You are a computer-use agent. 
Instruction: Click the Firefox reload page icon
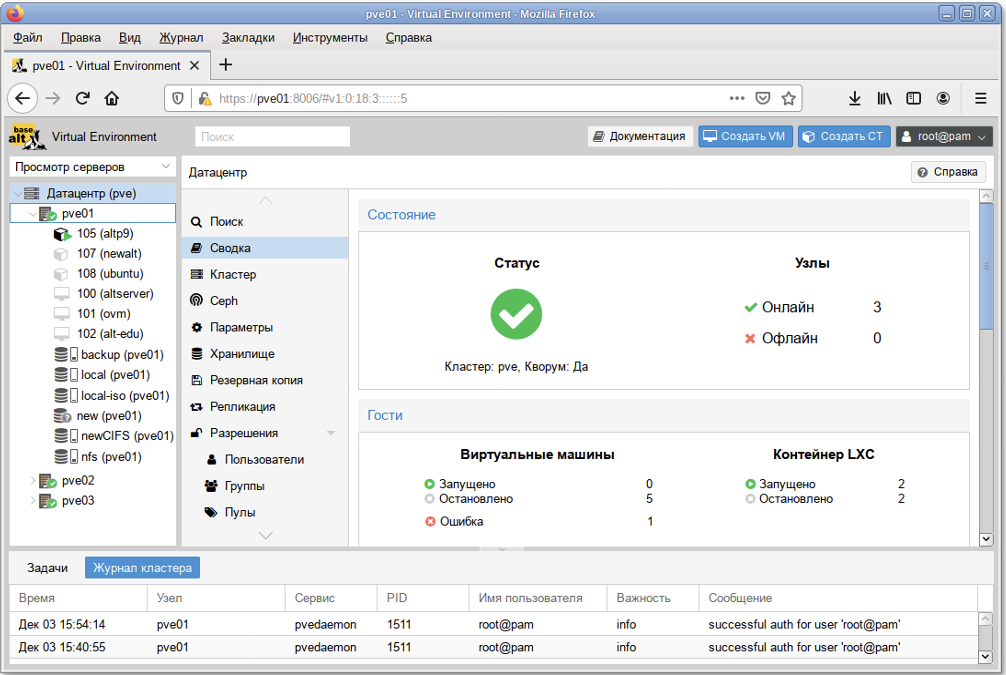point(82,98)
